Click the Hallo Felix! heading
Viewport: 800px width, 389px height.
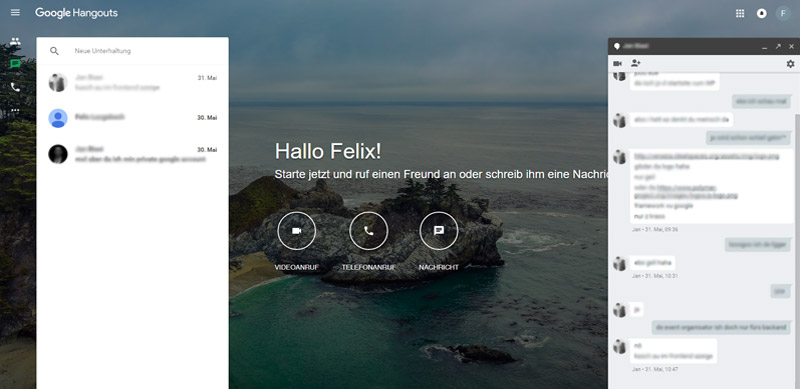[x=328, y=152]
